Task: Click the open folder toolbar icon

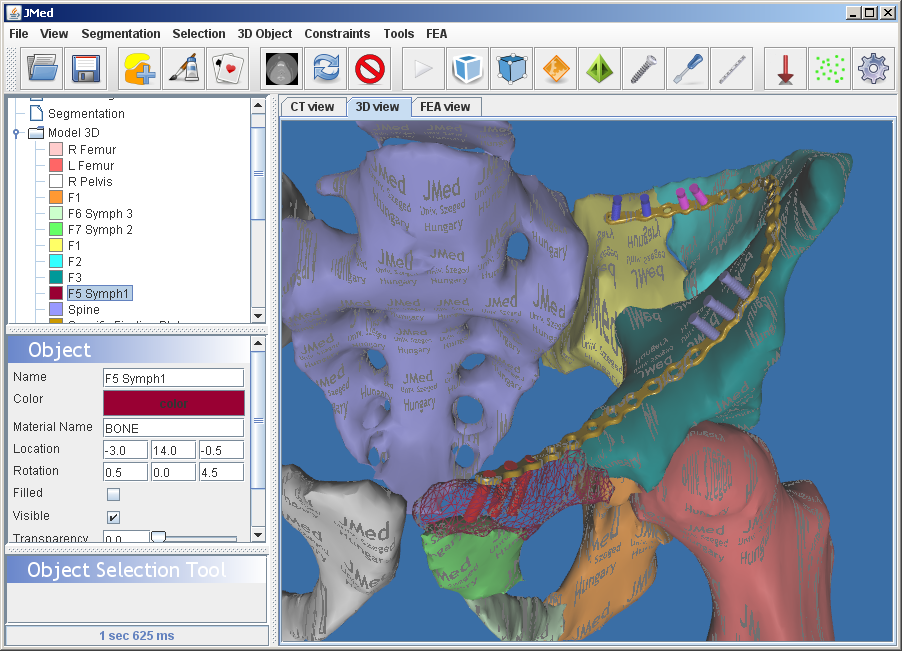Action: coord(43,69)
